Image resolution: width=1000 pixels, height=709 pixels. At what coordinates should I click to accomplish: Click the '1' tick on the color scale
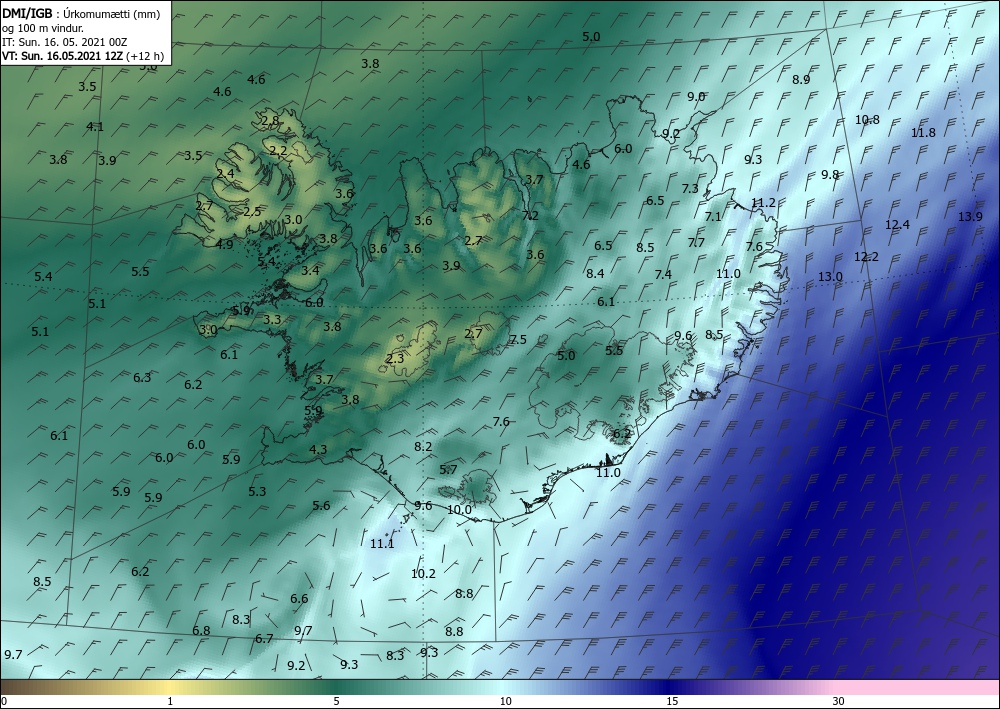click(x=170, y=702)
